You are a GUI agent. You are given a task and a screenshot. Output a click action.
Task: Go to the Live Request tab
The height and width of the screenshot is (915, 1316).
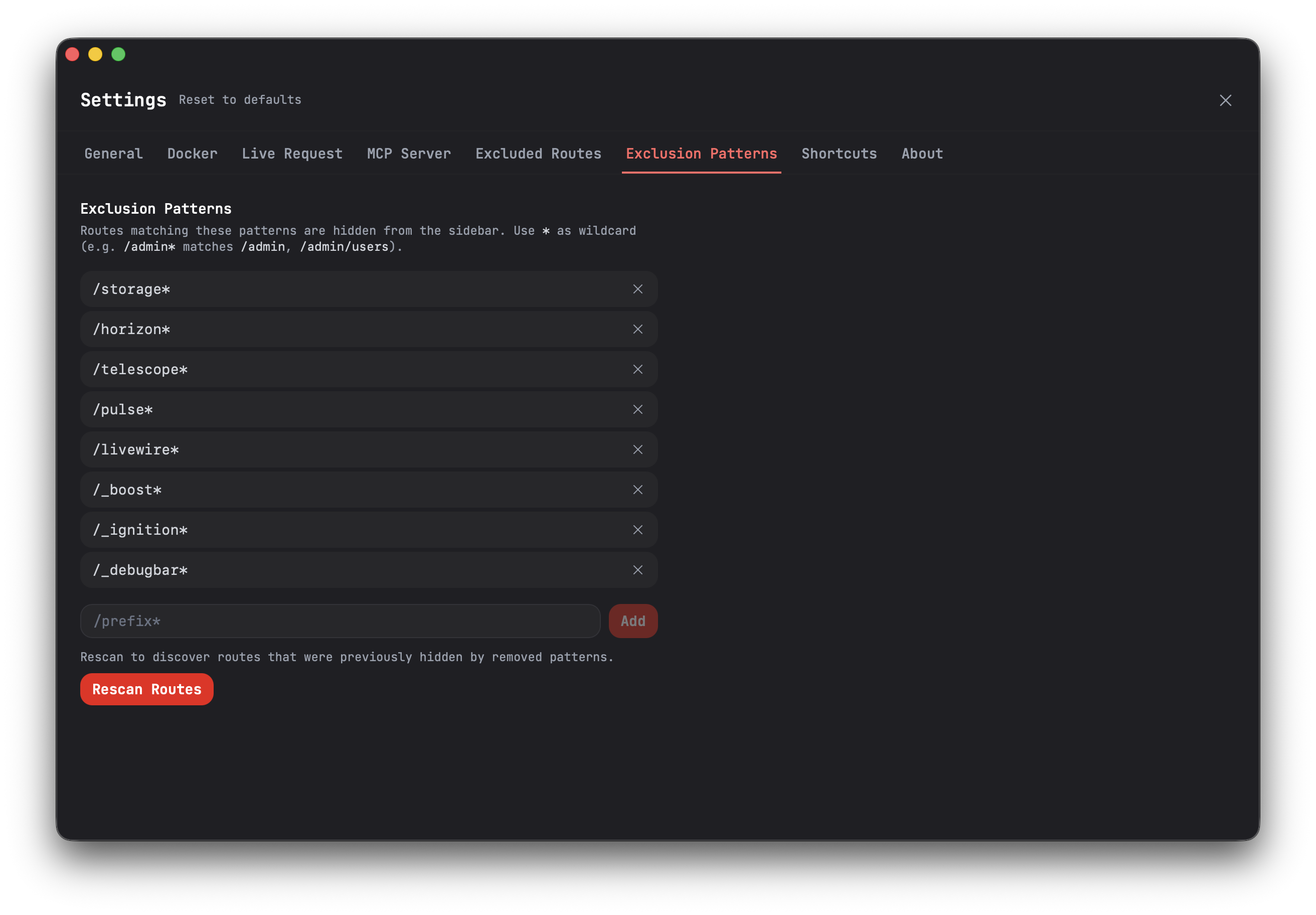[x=292, y=154]
